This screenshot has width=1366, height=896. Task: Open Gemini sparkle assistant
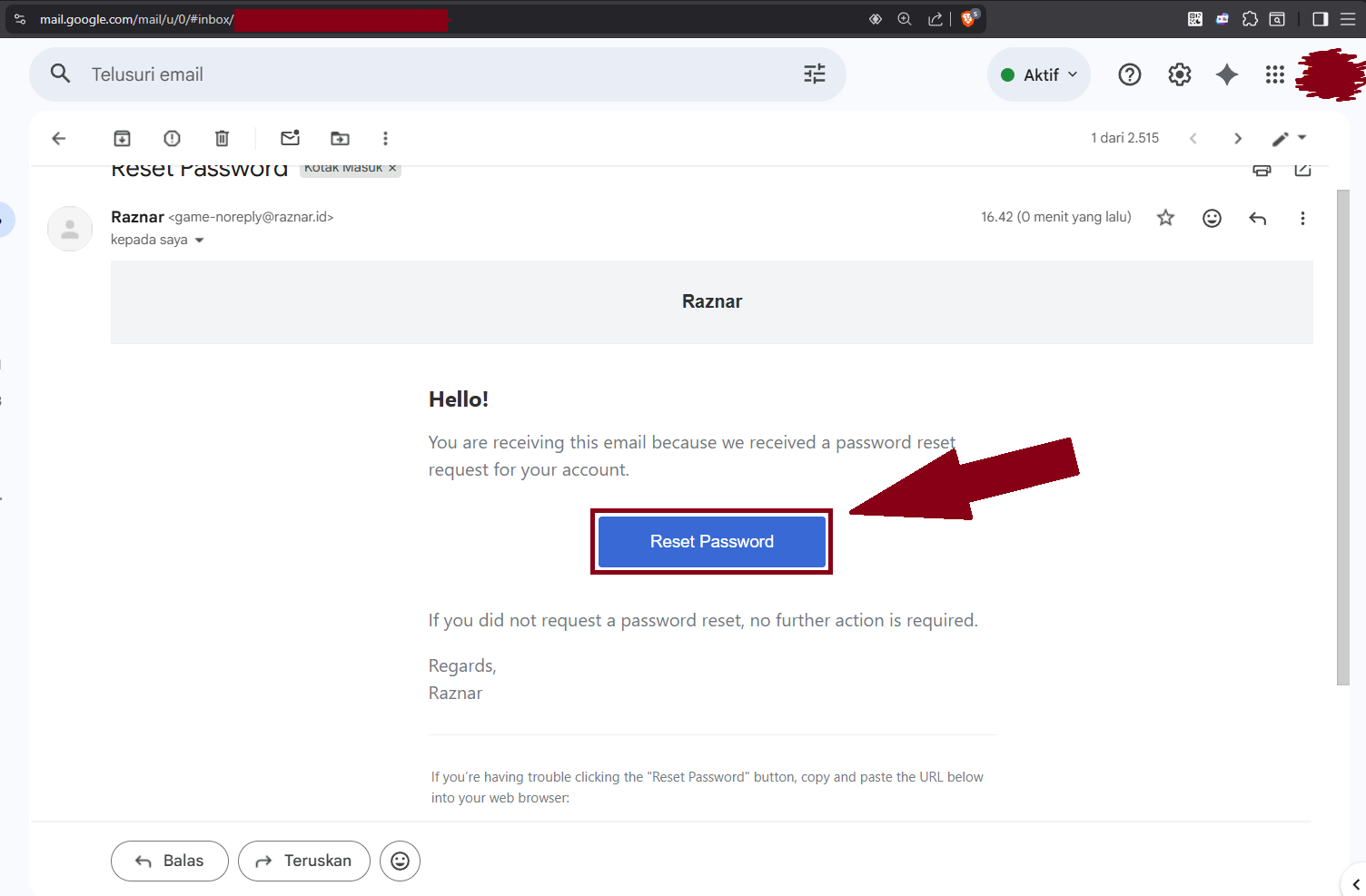point(1226,74)
